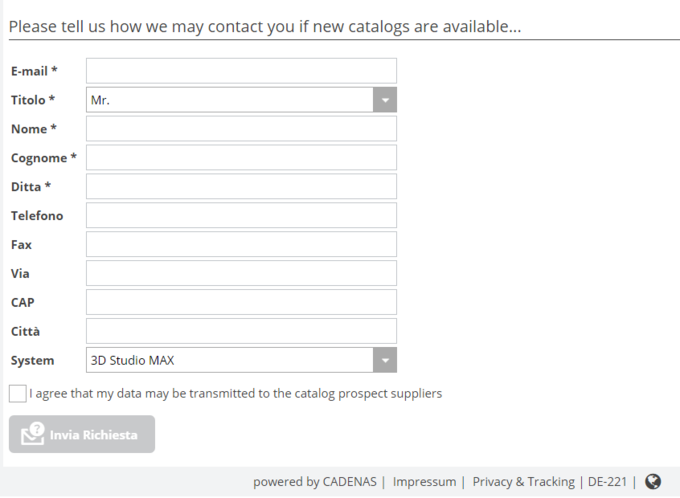The width and height of the screenshot is (680, 498).
Task: Click the envelope icon on Invia Richiesta
Action: tap(33, 434)
